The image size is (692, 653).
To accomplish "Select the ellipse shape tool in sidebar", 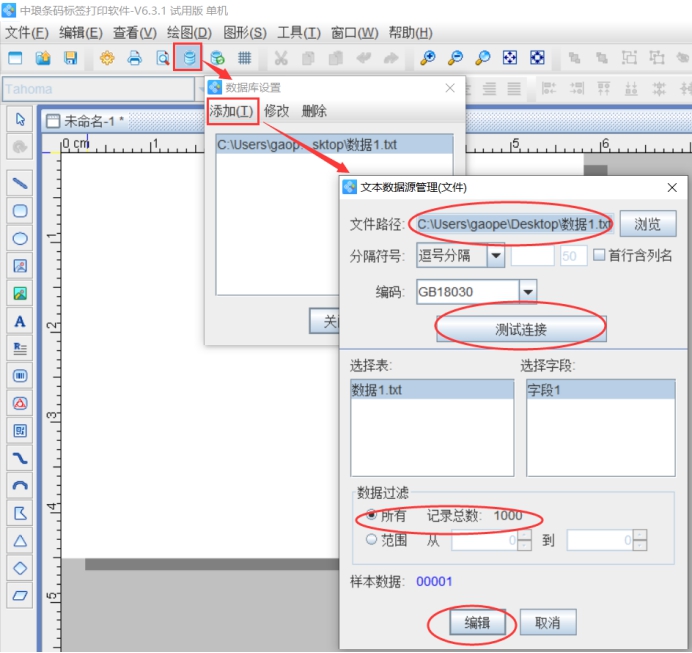I will click(x=19, y=238).
